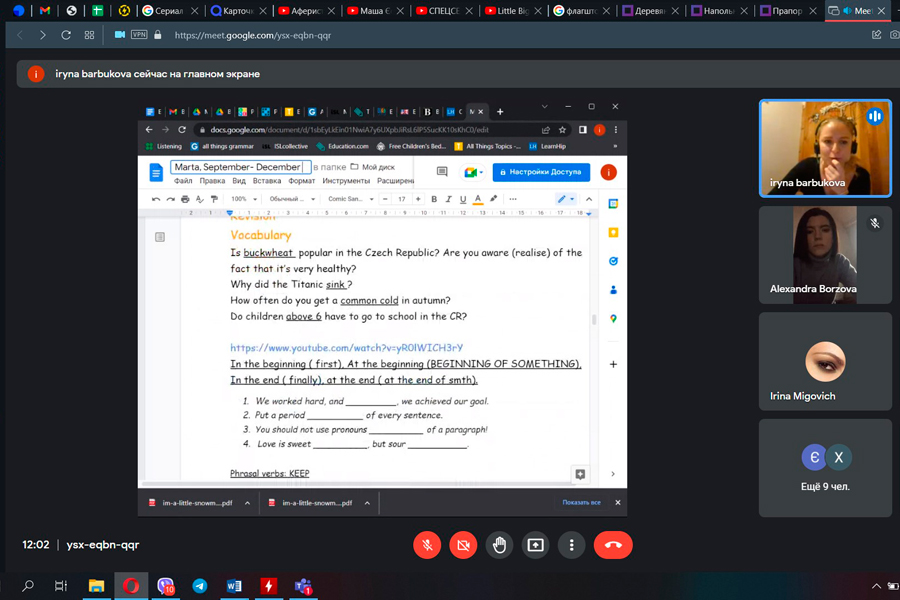Open comment history icon in Docs

pyautogui.click(x=442, y=172)
